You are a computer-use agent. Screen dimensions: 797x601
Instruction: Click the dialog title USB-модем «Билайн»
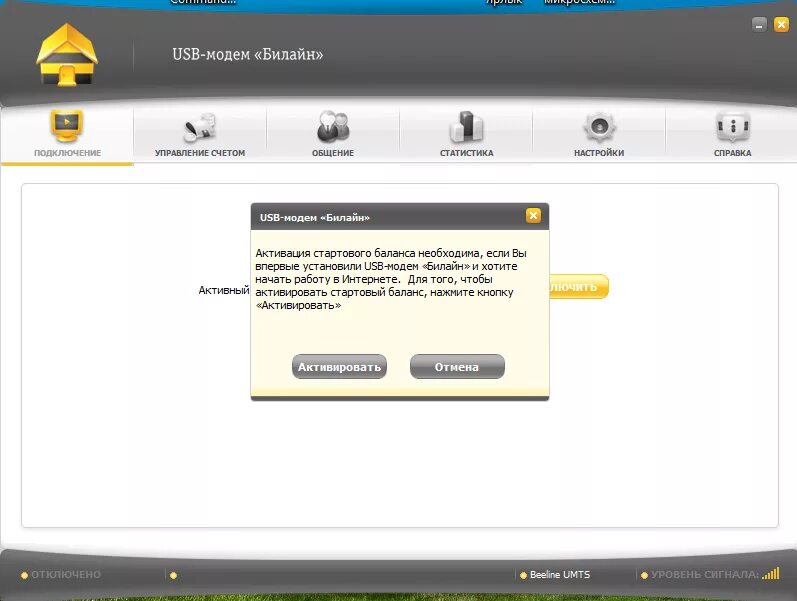click(315, 218)
